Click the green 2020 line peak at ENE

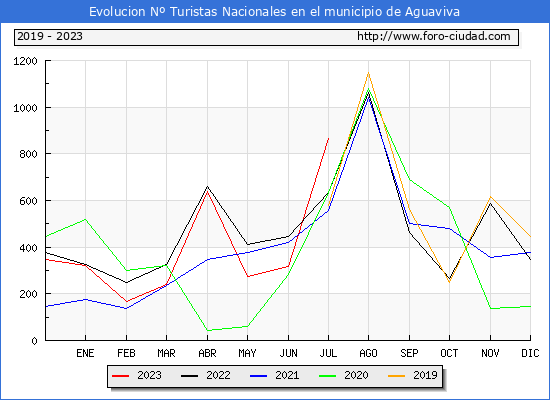click(85, 219)
